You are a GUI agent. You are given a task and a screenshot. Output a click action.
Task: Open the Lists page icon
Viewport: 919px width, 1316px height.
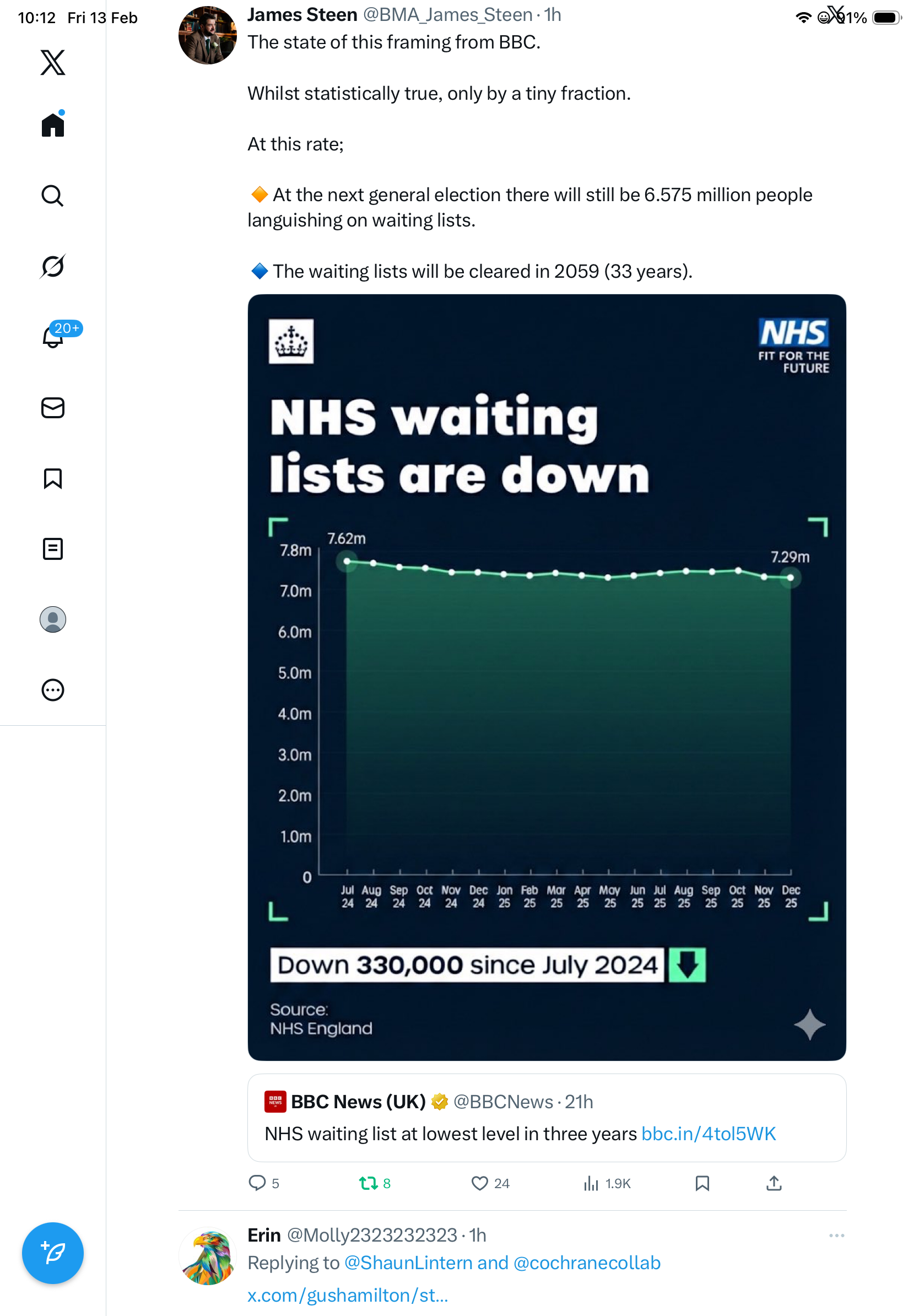coord(53,549)
